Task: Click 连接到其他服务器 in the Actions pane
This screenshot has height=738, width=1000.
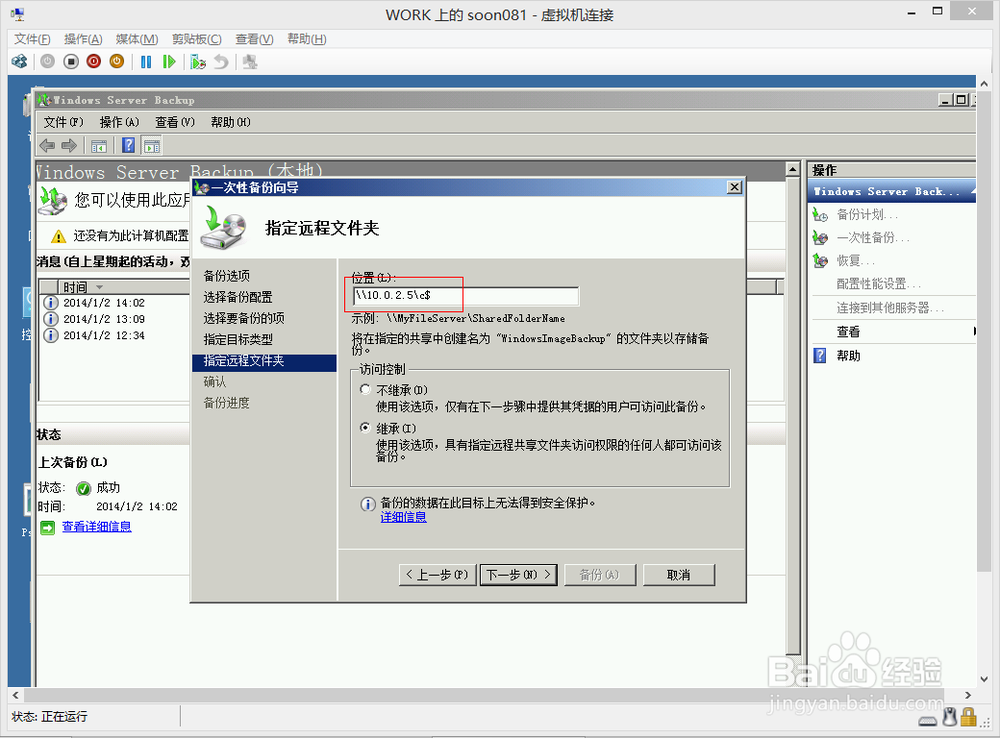Action: (890, 307)
